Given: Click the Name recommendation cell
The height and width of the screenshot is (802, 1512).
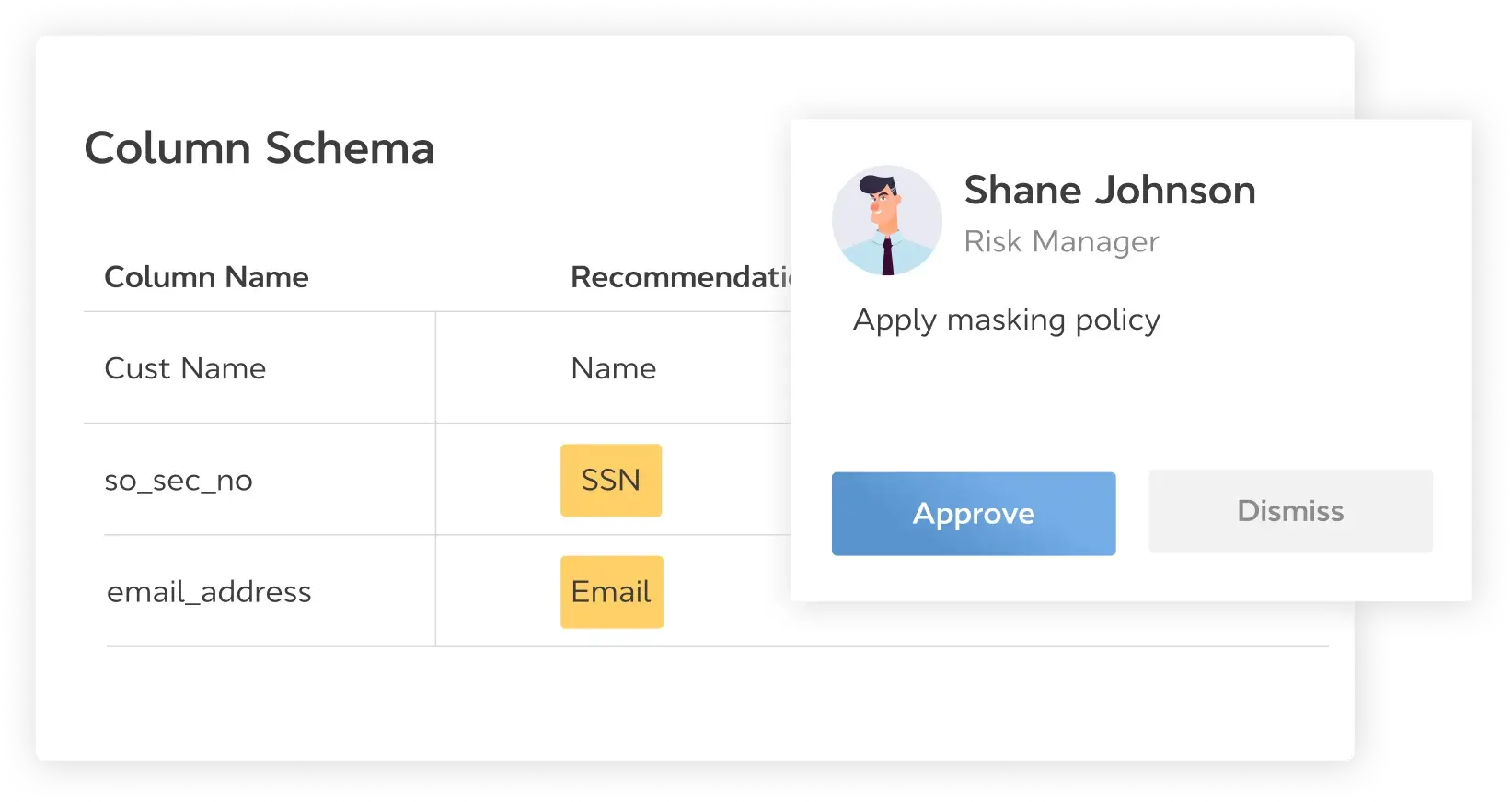Looking at the screenshot, I should click(614, 368).
